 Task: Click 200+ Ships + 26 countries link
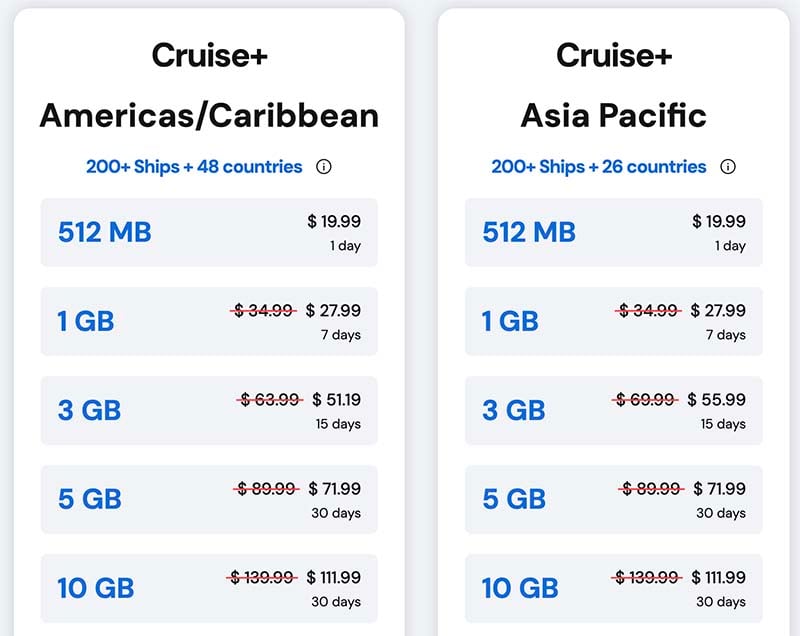tap(598, 167)
